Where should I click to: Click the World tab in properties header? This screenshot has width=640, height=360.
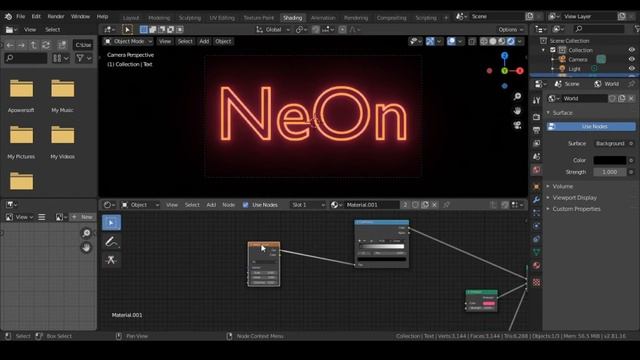point(607,84)
